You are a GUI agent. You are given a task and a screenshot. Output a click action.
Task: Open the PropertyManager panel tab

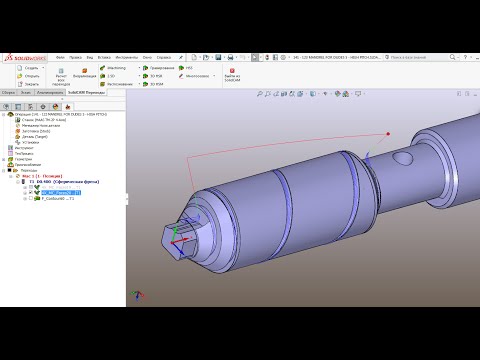18,107
